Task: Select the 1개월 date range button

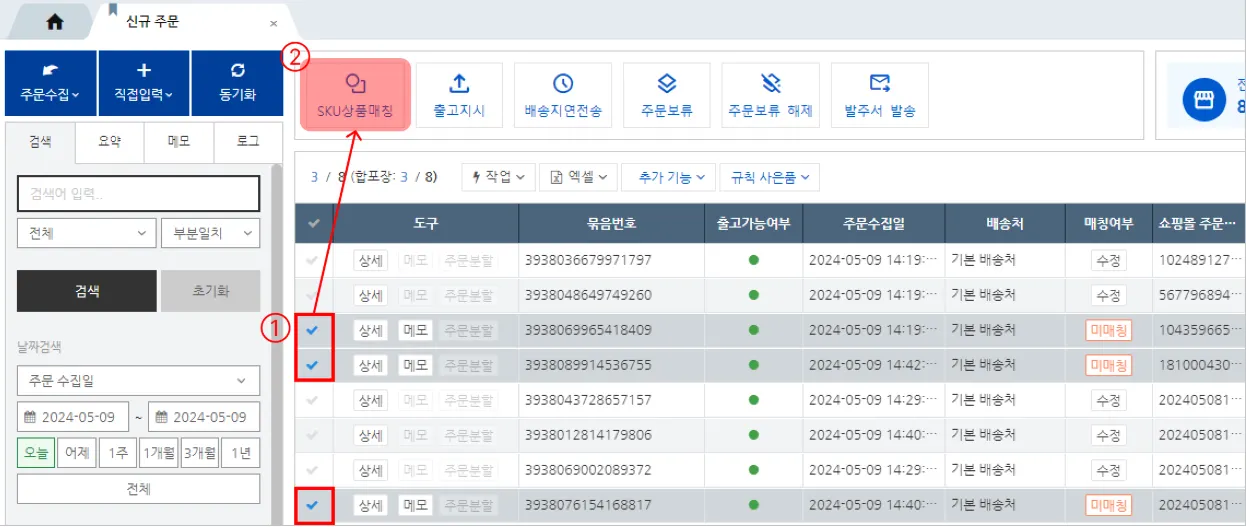Action: [158, 453]
